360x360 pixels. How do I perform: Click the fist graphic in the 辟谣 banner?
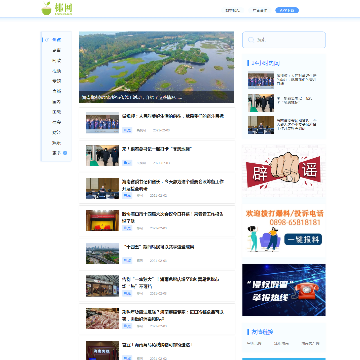pos(284,168)
